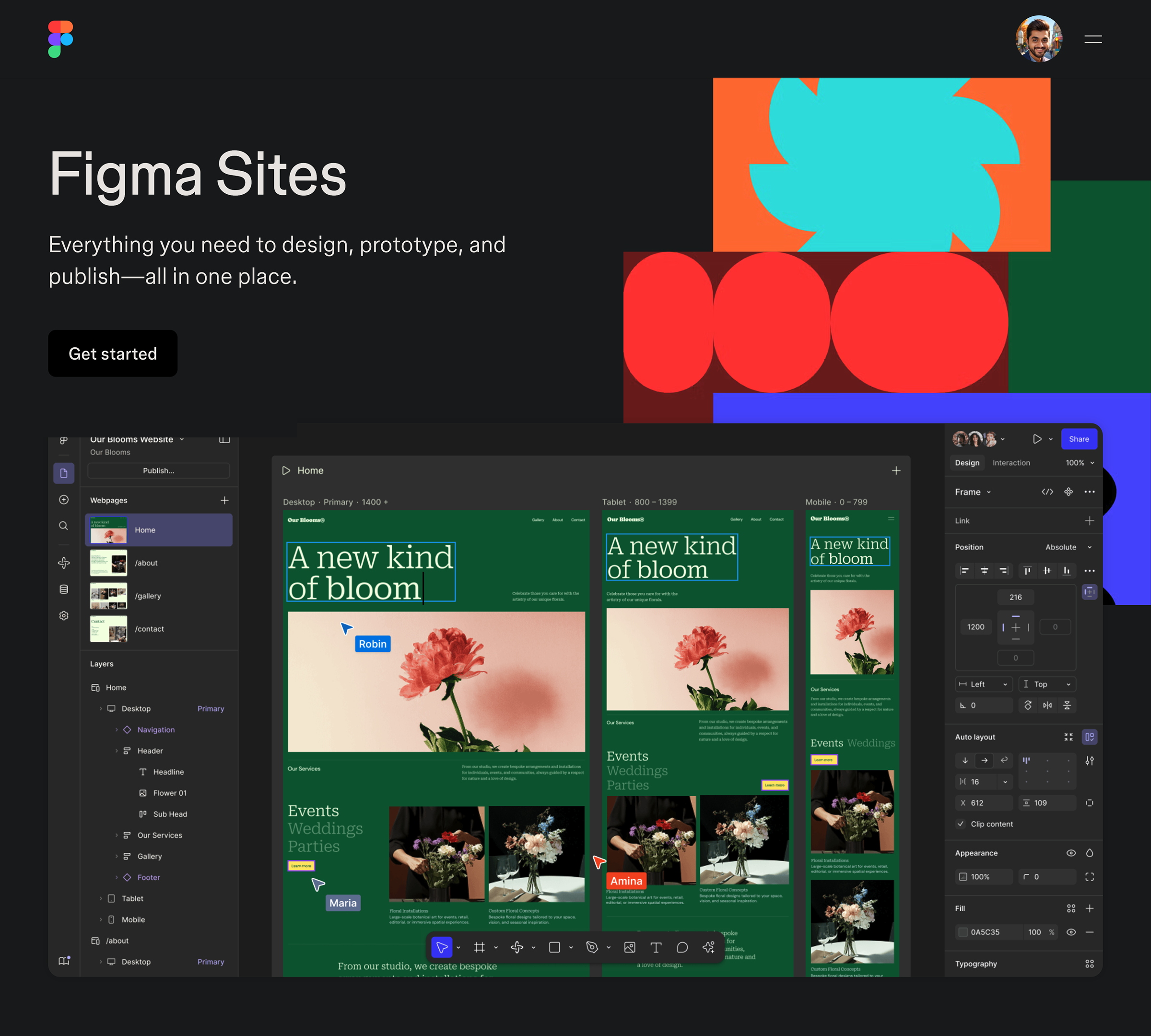Open the code view icon beside Frame
The image size is (1151, 1036).
pos(1047,492)
